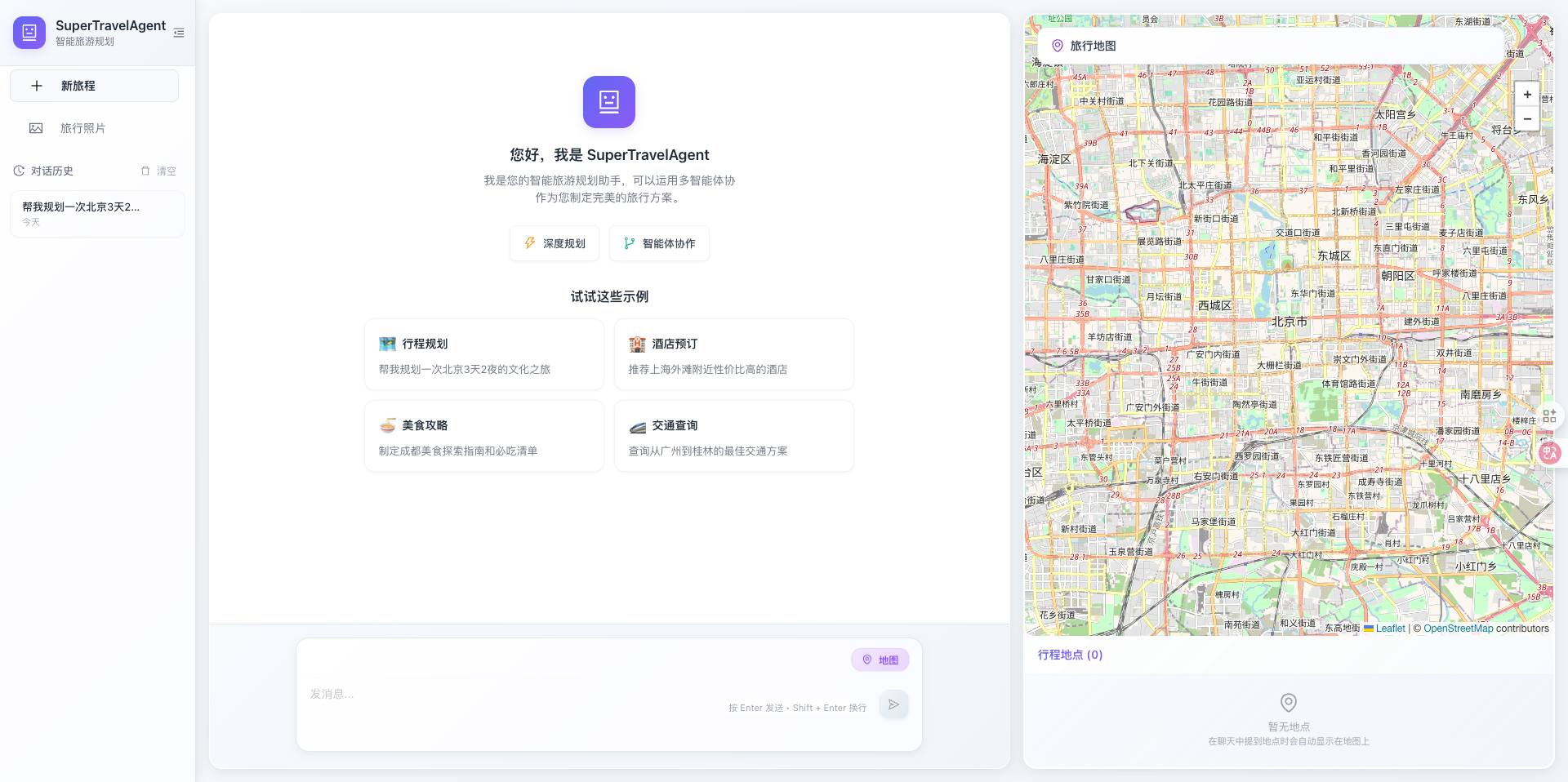Toggle the 地图 map panel button

880,660
